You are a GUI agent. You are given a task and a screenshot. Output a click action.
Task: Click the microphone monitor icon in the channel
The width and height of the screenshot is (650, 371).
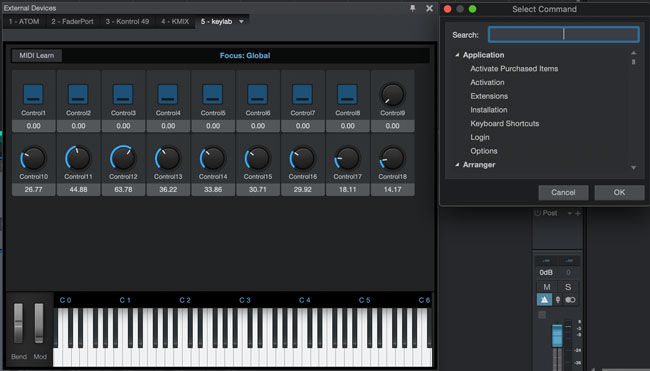pos(558,300)
